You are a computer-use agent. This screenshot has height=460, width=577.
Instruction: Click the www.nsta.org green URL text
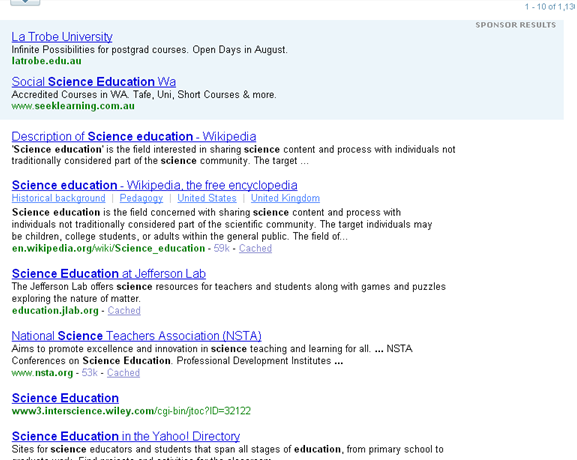coord(42,373)
